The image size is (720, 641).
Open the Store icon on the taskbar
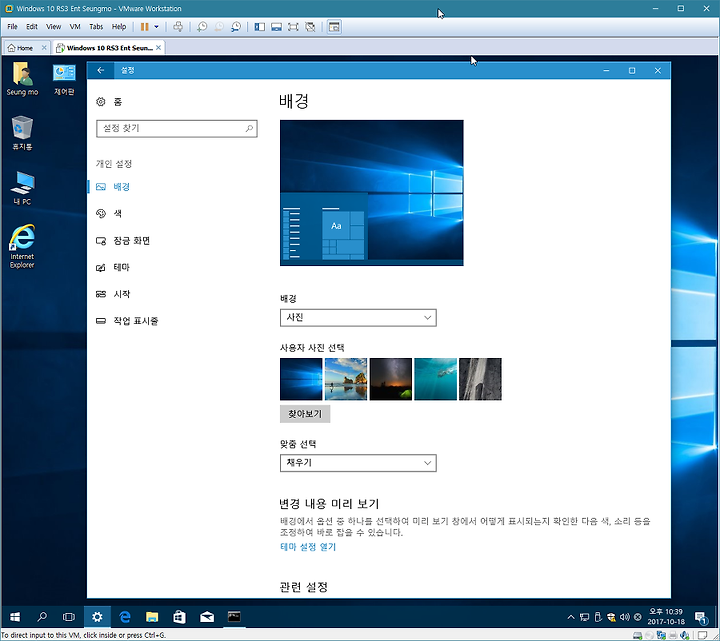coord(180,617)
